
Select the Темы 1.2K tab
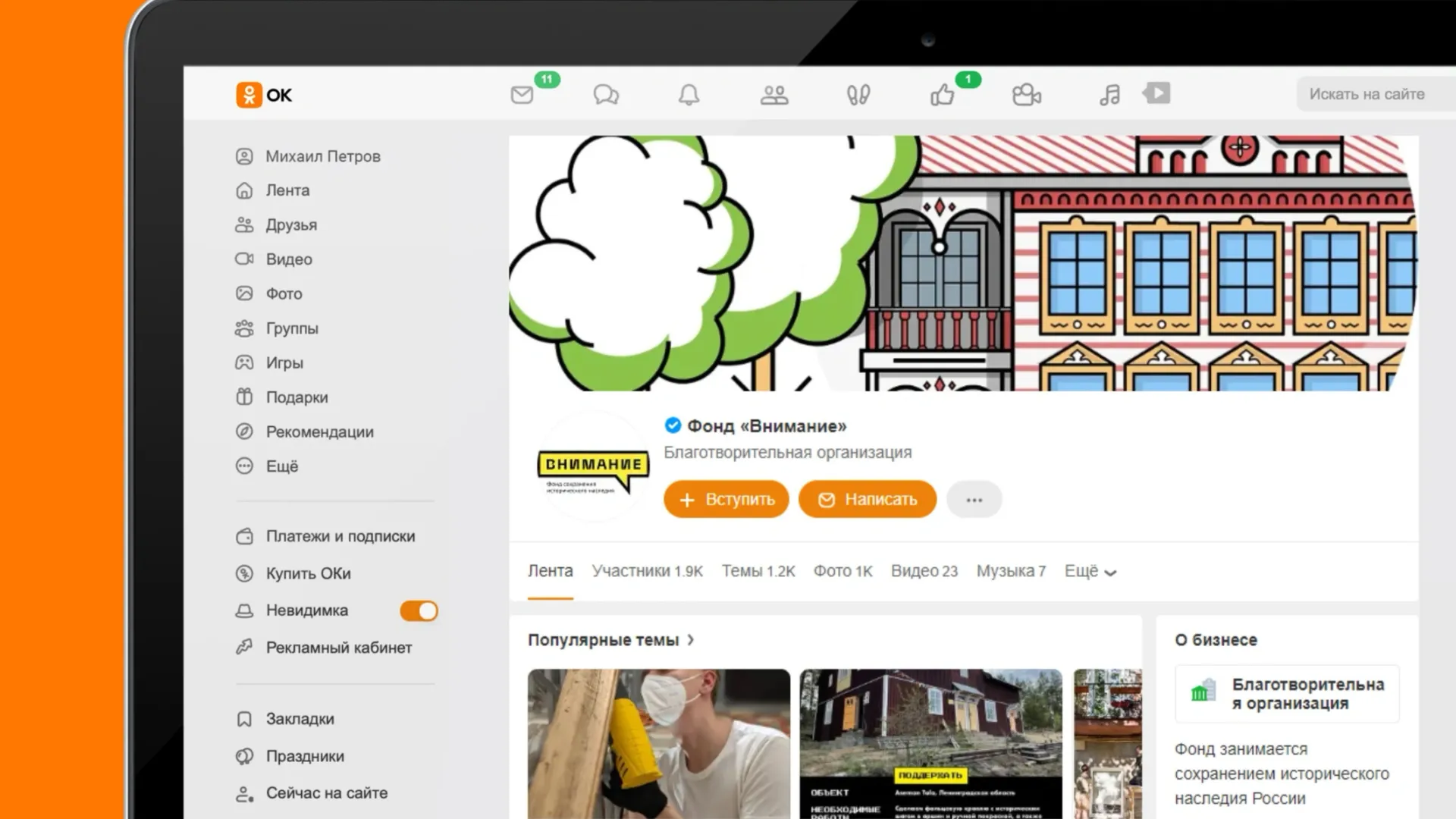click(758, 571)
